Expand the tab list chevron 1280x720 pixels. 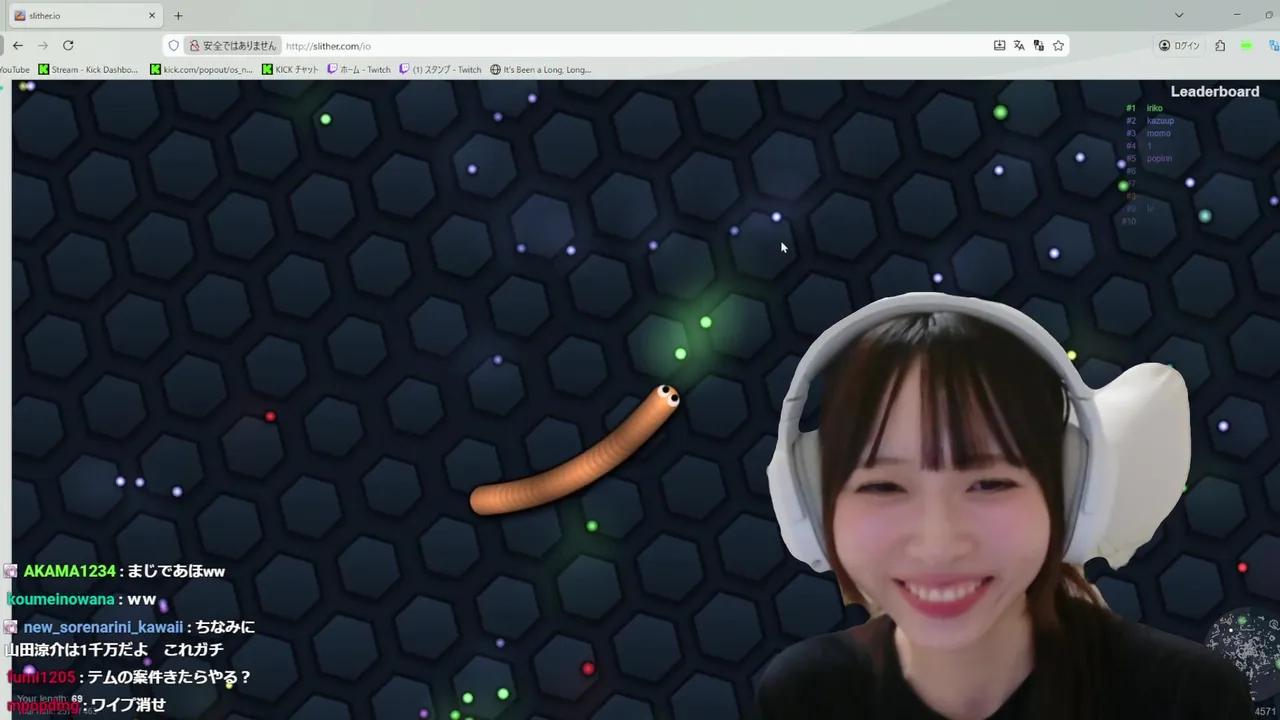(x=1179, y=16)
